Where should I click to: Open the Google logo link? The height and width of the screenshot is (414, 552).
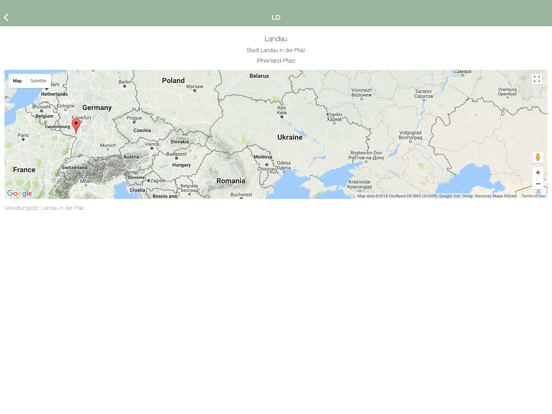coord(19,193)
